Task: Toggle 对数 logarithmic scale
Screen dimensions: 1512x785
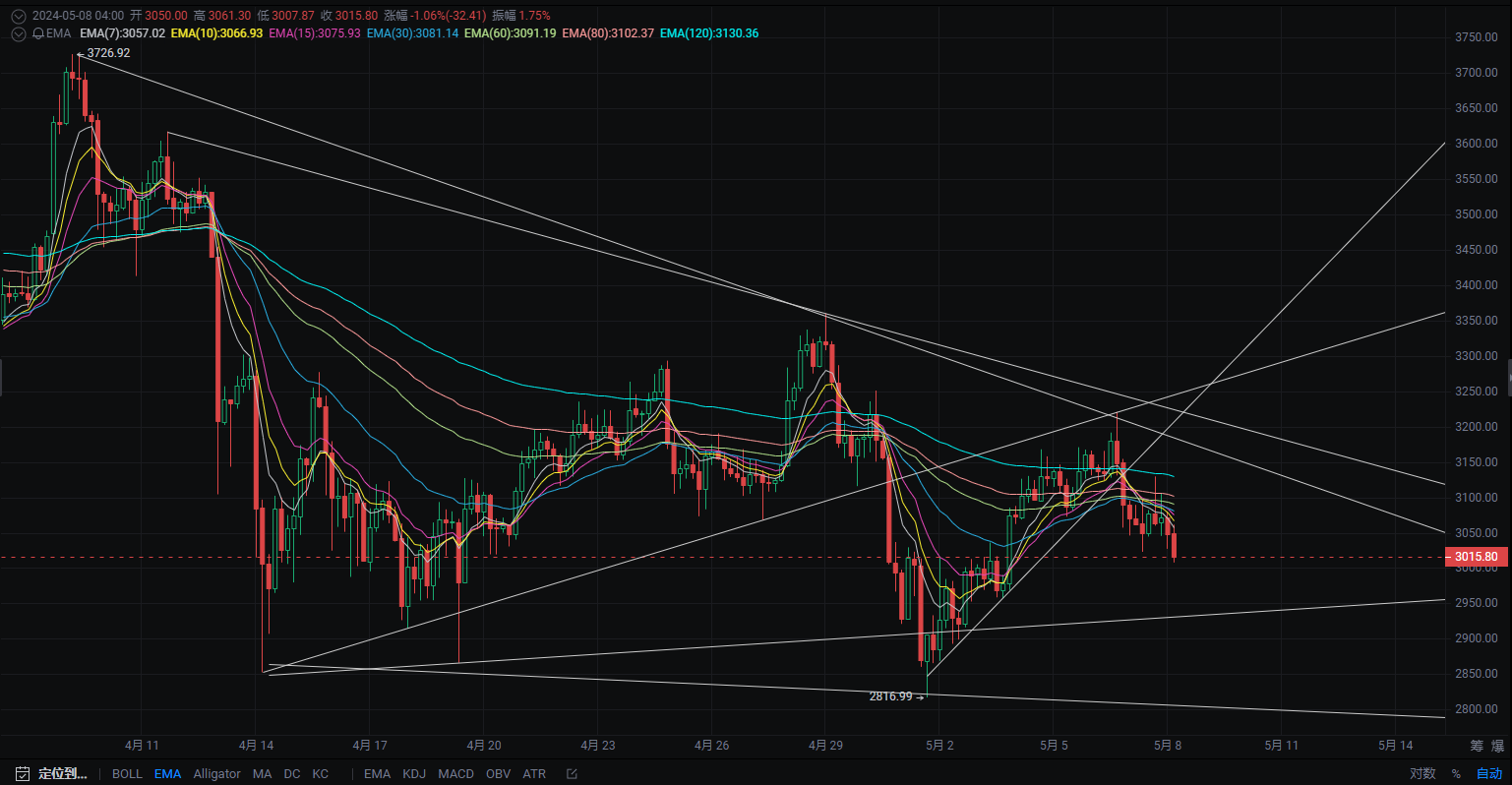Action: [x=1422, y=774]
